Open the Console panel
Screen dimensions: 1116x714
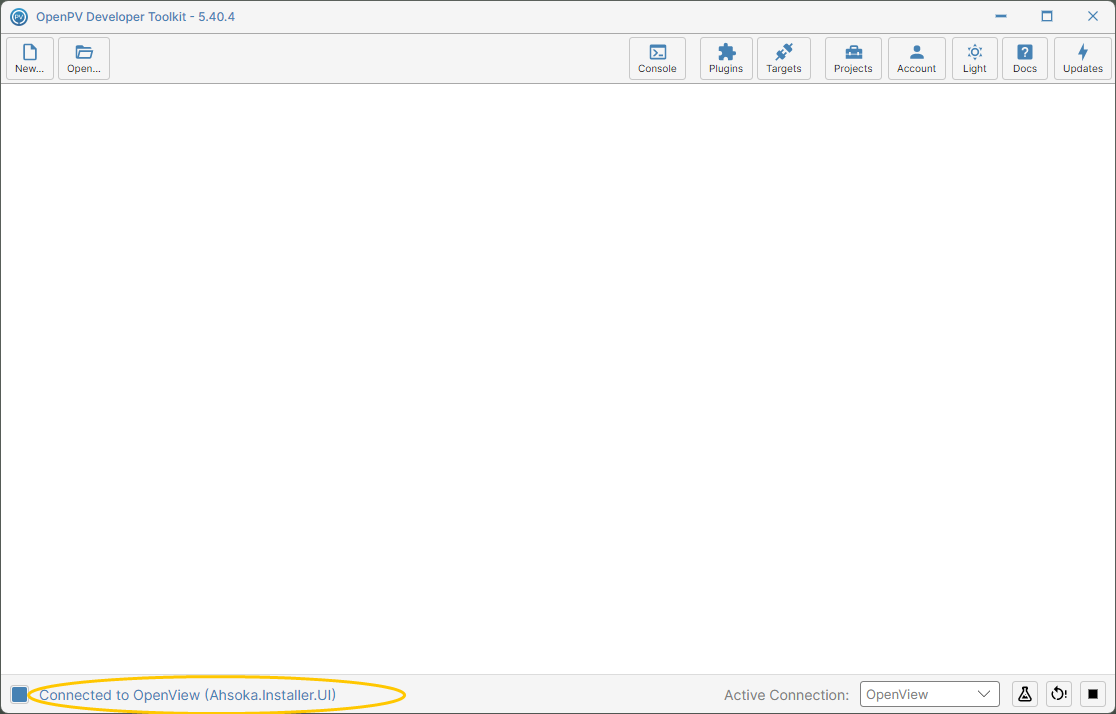pyautogui.click(x=657, y=58)
